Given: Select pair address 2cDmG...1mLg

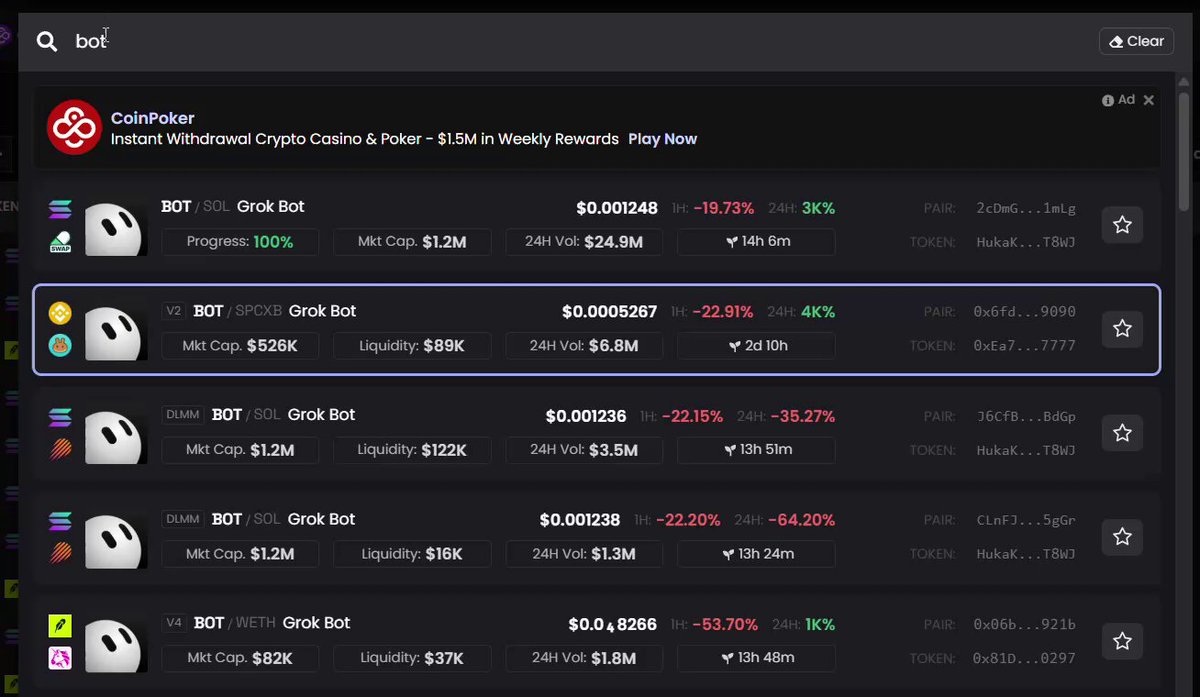Looking at the screenshot, I should [1026, 208].
